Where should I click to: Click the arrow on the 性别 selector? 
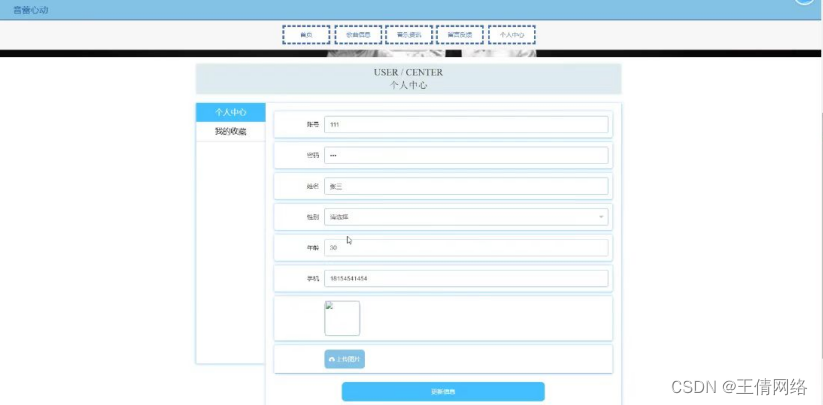tap(601, 217)
